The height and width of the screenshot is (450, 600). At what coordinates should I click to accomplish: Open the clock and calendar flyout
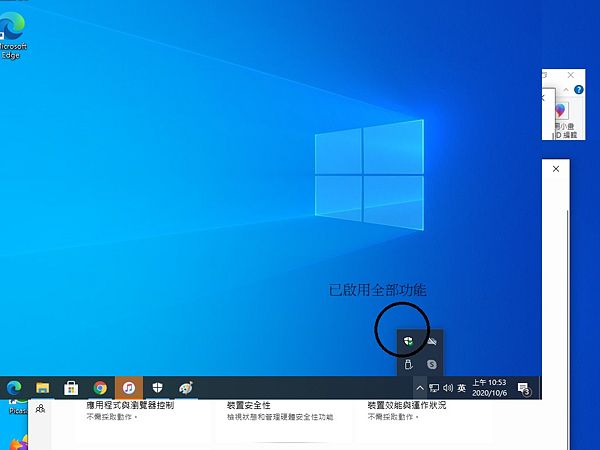point(489,388)
